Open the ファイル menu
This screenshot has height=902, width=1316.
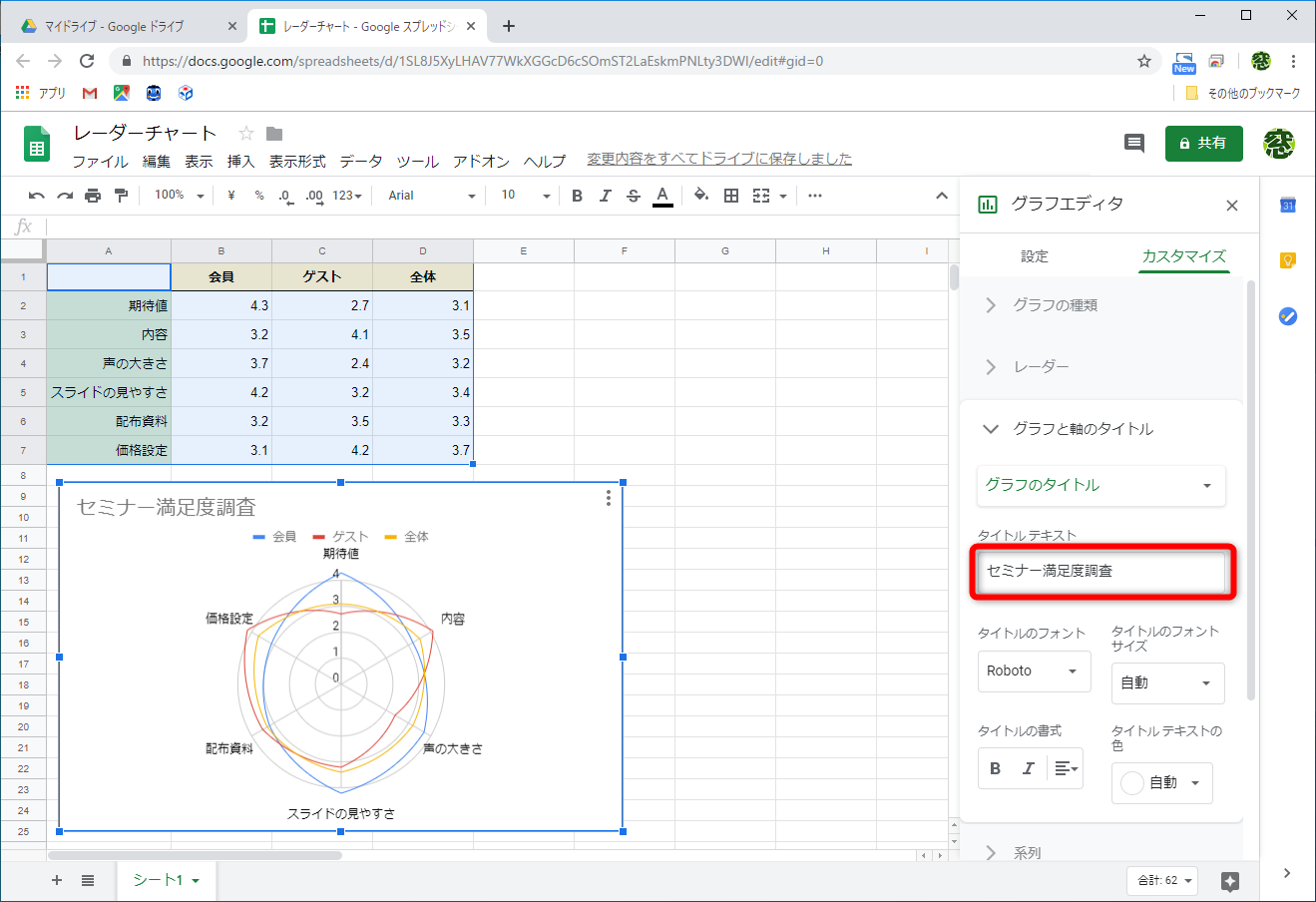click(100, 162)
